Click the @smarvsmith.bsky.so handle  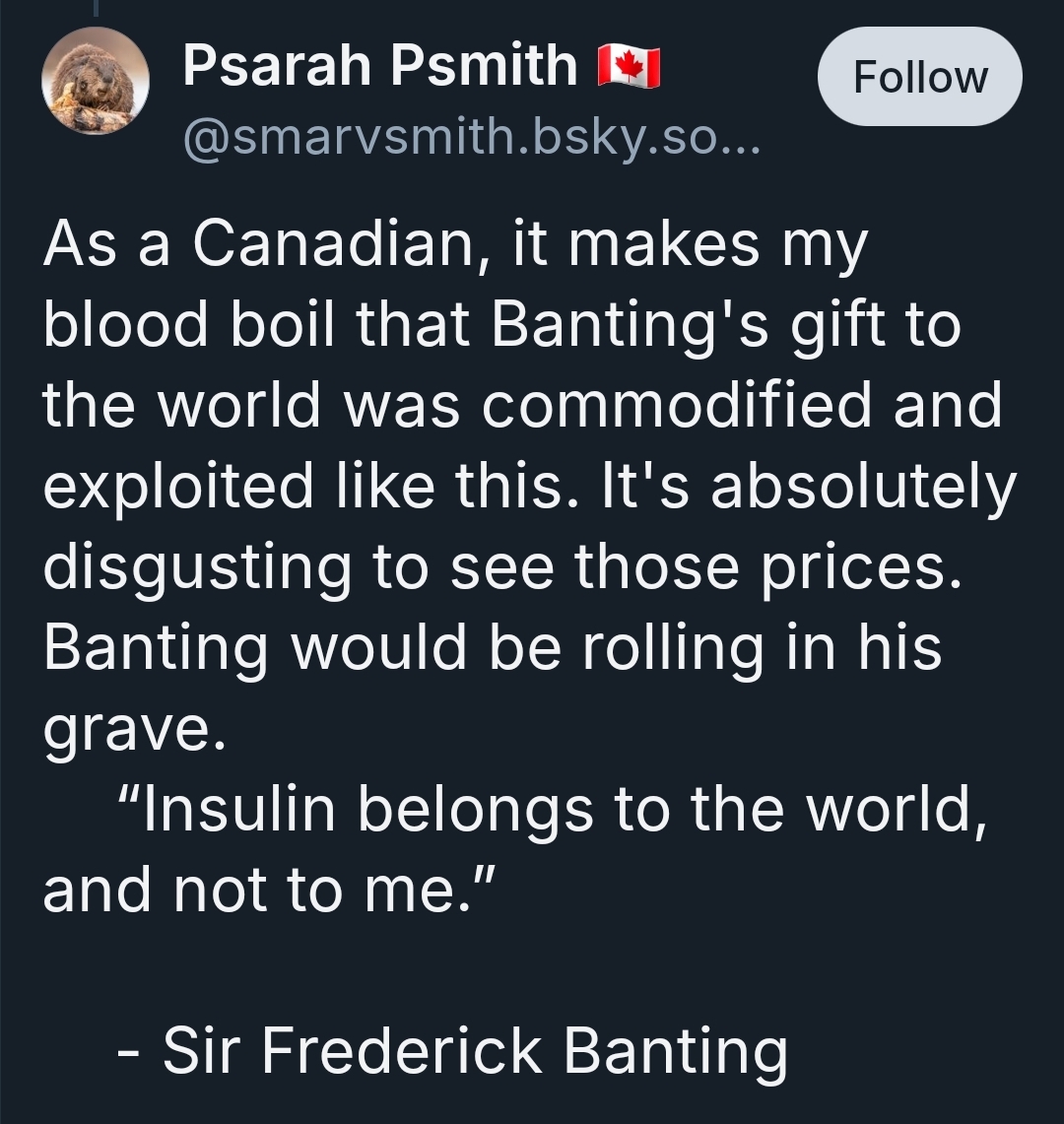click(x=470, y=146)
